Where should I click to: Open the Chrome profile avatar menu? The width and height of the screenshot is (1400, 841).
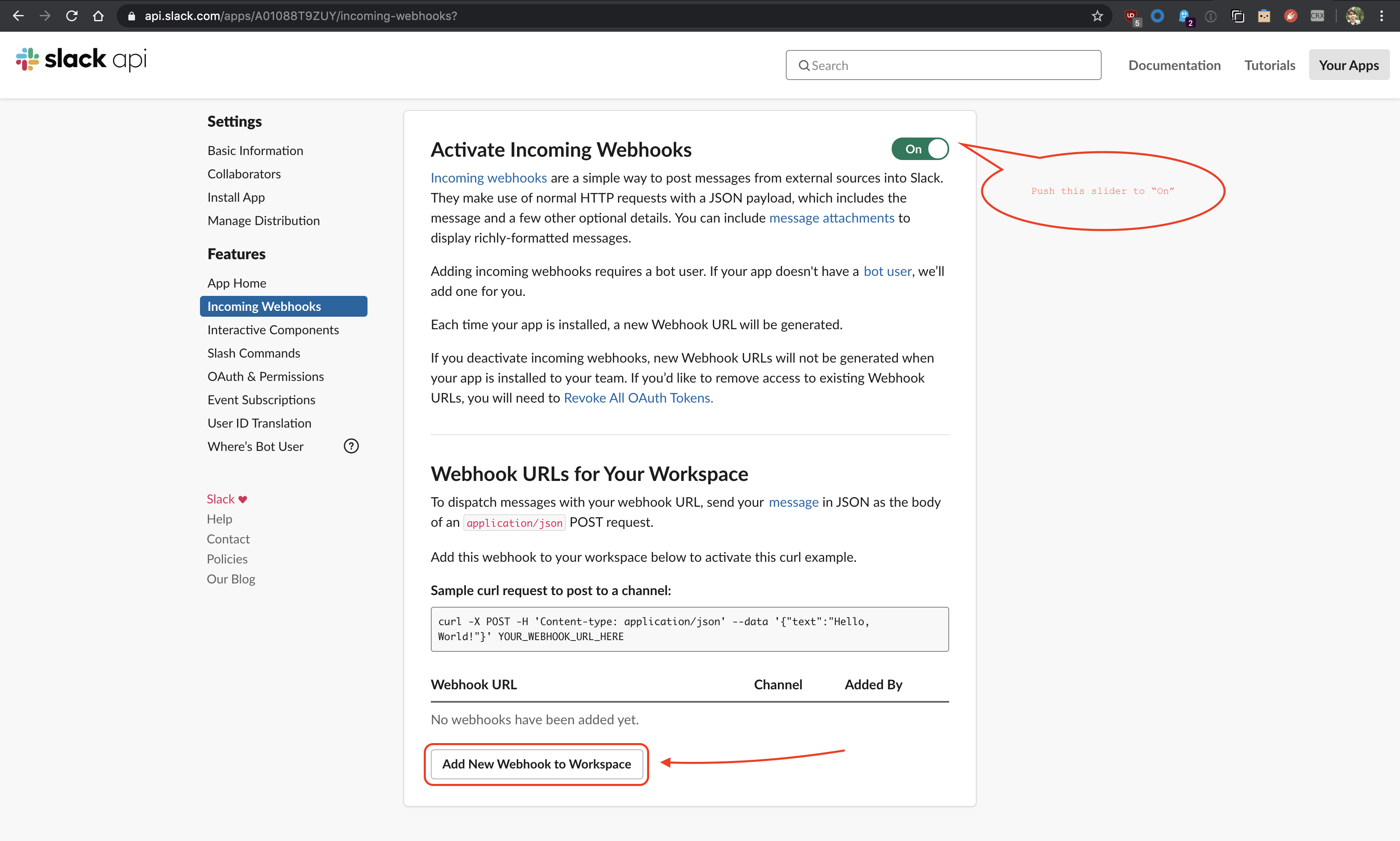pyautogui.click(x=1355, y=16)
